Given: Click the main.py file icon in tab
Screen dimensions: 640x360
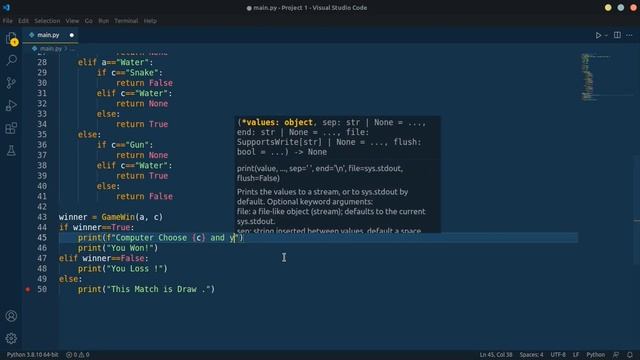Looking at the screenshot, I should pos(31,35).
